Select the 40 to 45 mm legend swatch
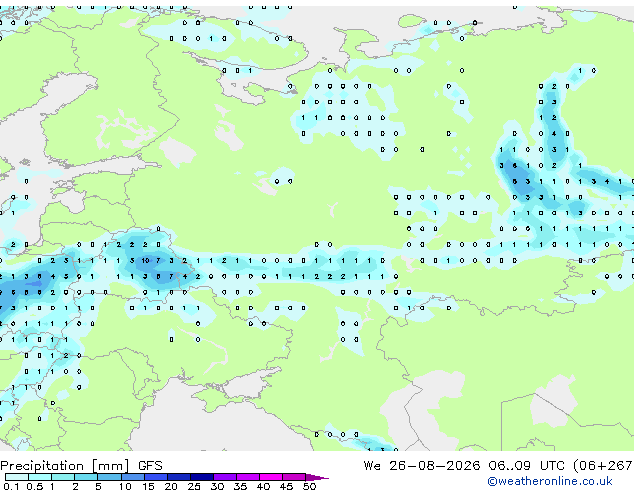This screenshot has width=634, height=490. [271, 477]
